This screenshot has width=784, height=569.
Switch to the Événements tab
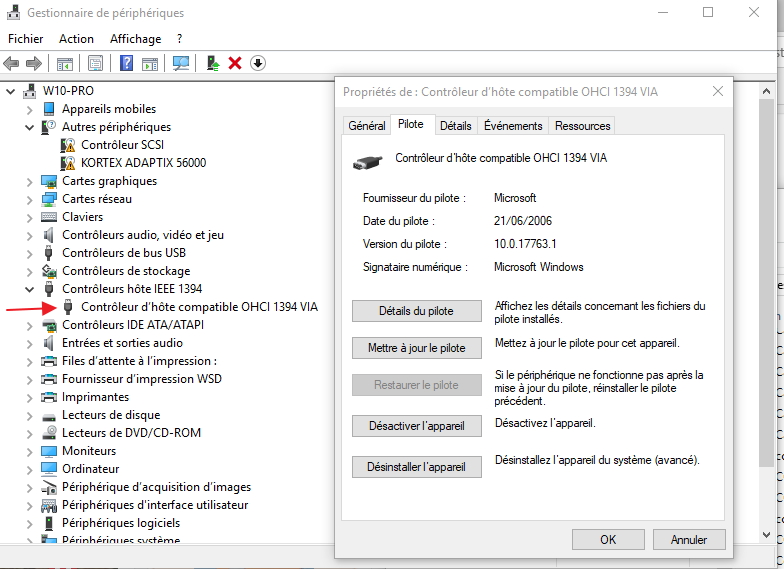(x=513, y=126)
